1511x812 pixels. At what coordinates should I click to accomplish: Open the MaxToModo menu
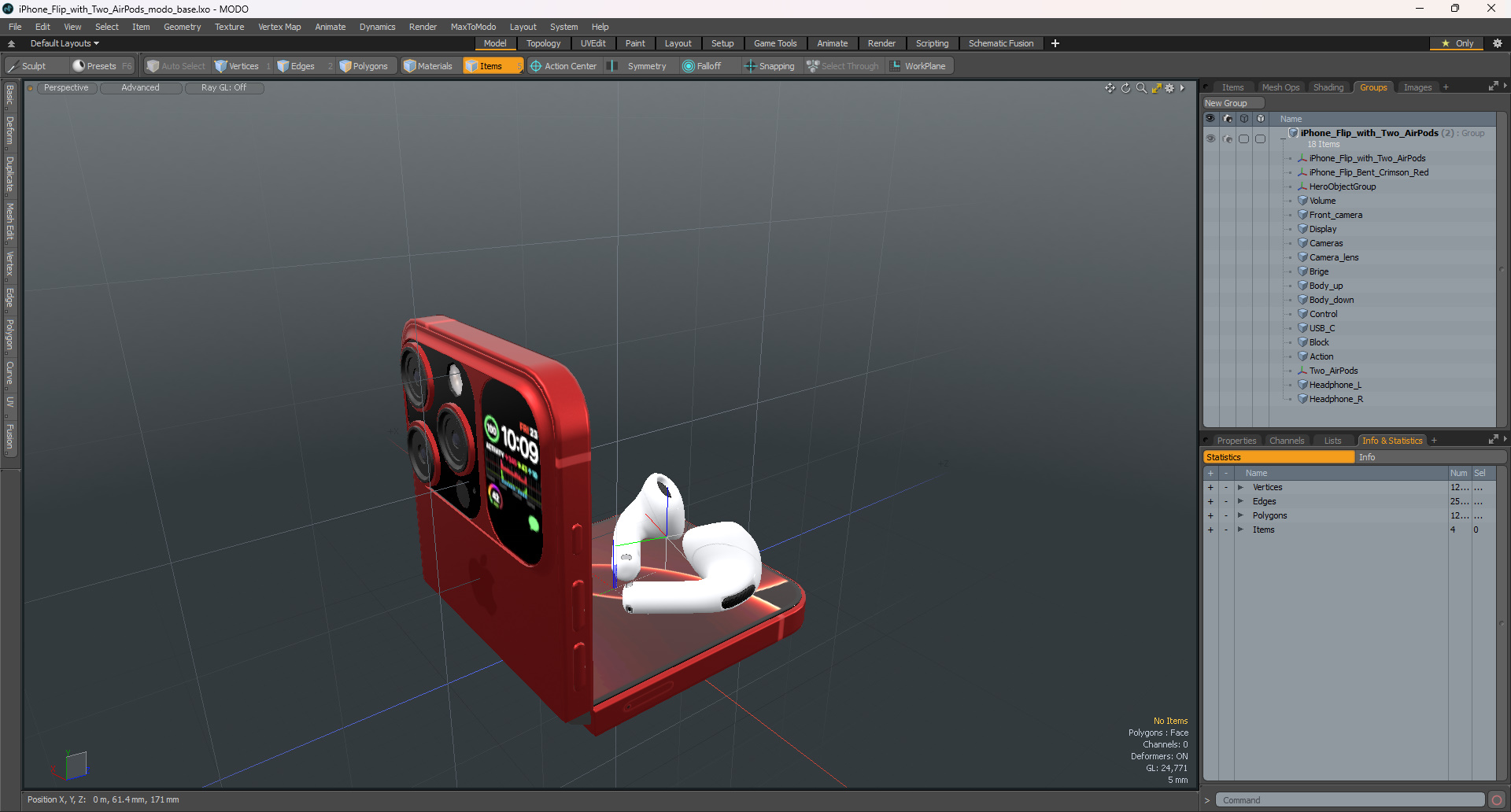click(473, 27)
